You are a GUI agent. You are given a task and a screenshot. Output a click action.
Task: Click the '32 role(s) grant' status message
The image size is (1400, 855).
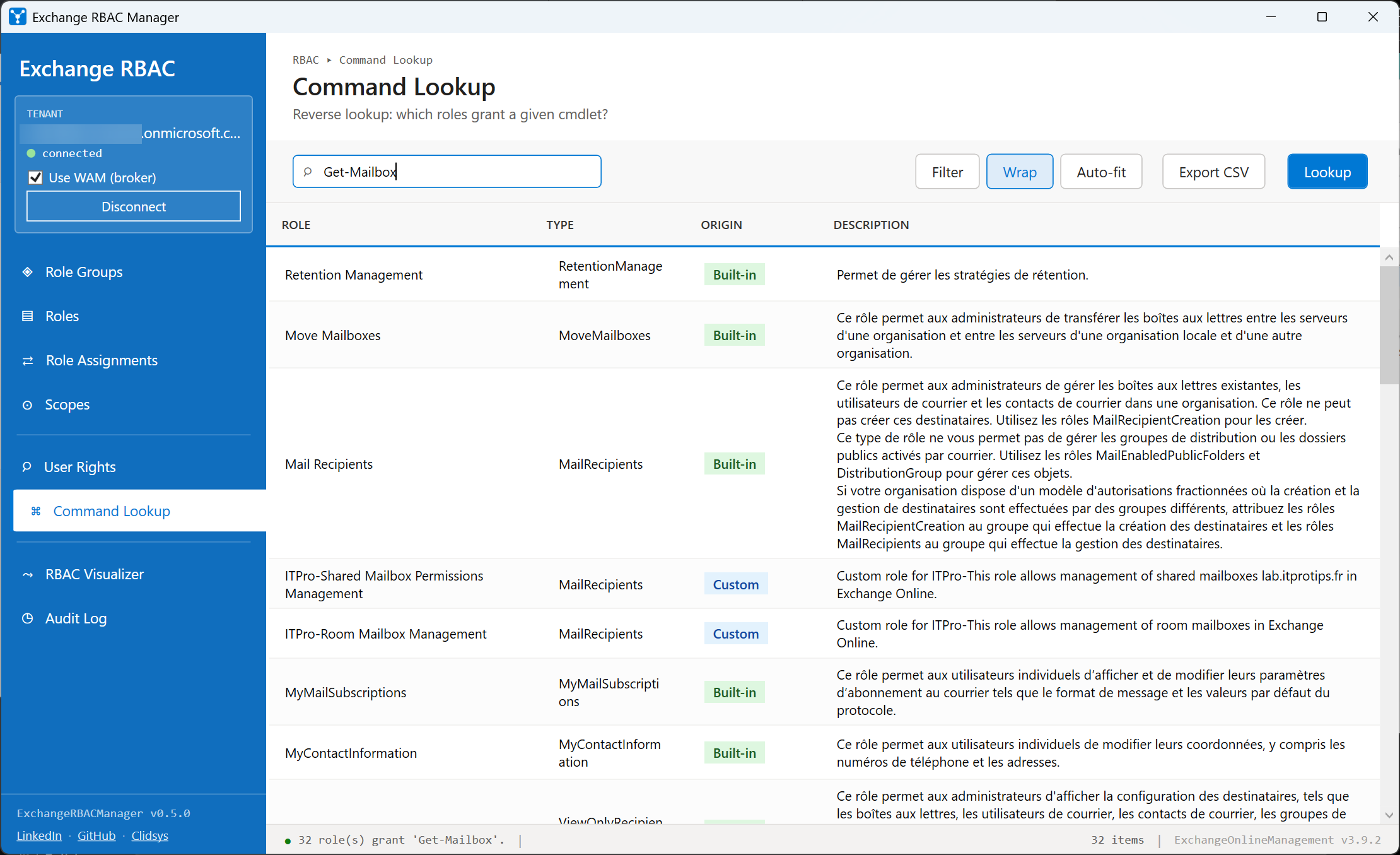[x=401, y=840]
